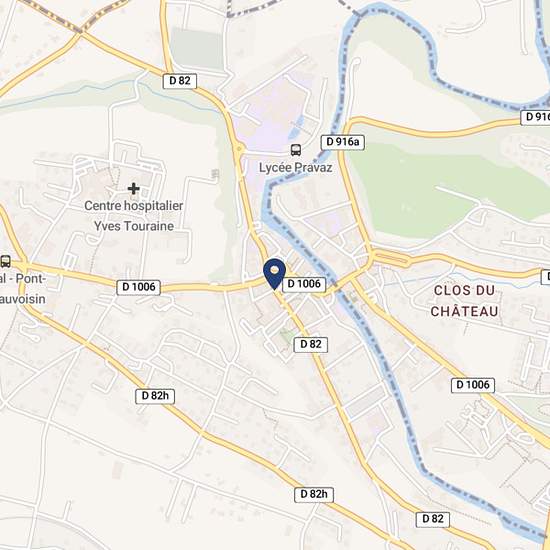Click the roundabout on D 82 near Lycée
Screen dimensions: 550x550
pyautogui.click(x=239, y=149)
